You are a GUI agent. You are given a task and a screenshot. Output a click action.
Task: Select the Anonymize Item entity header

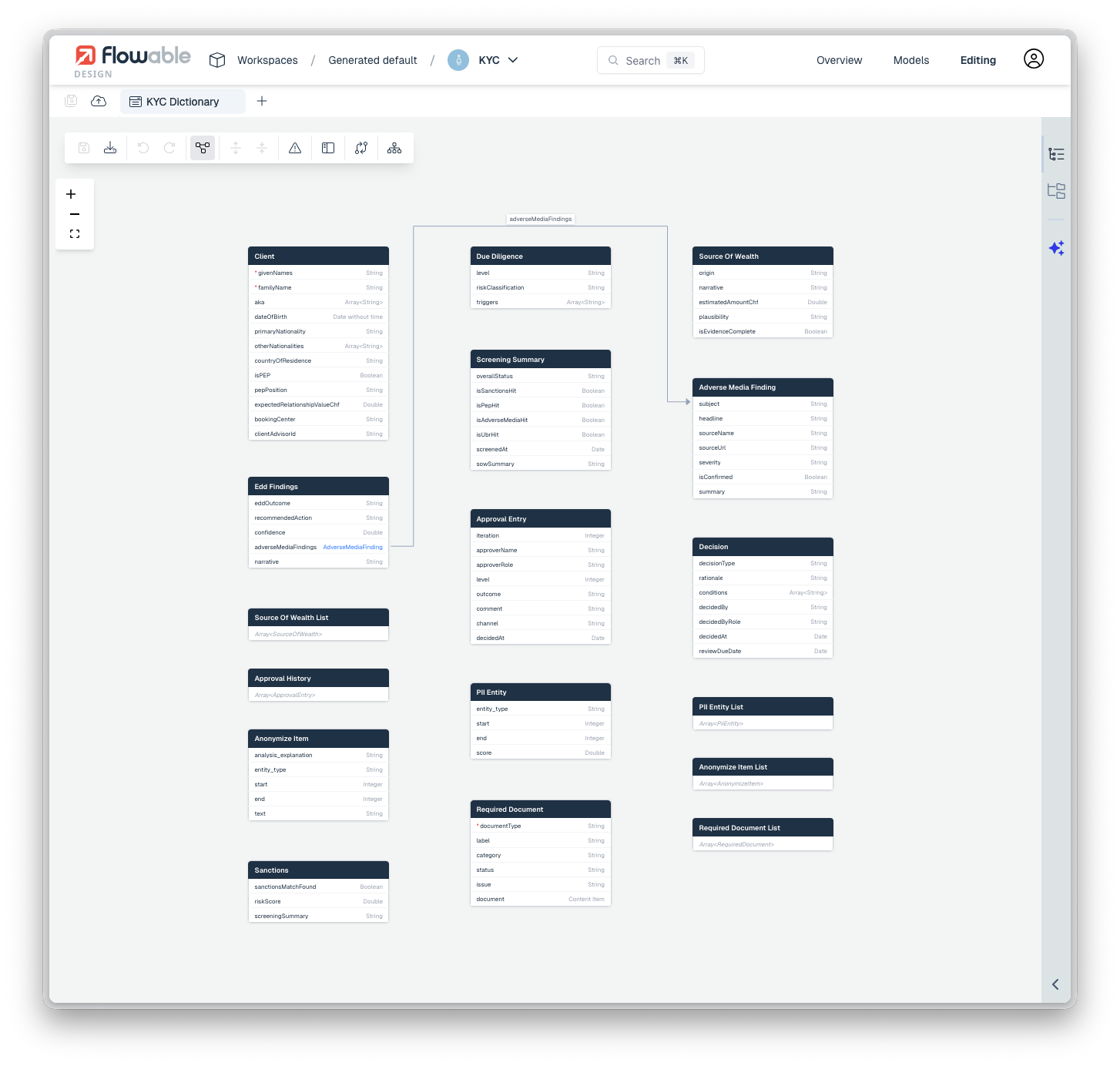point(318,739)
